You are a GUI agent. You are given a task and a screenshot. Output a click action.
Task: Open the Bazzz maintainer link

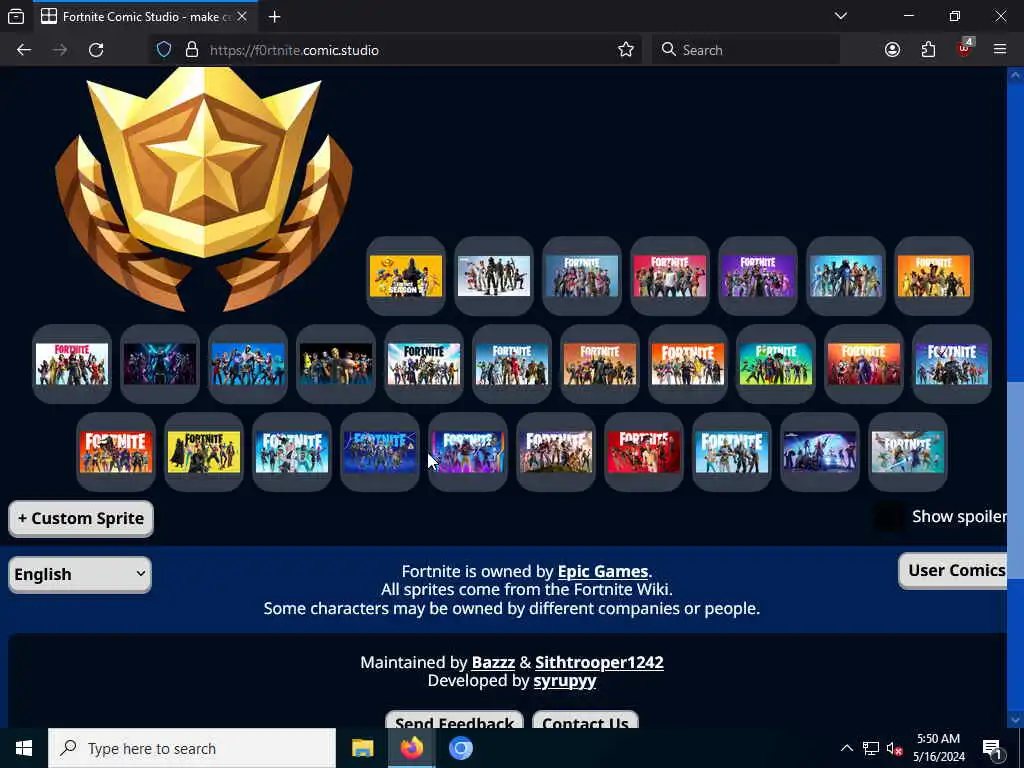(493, 662)
